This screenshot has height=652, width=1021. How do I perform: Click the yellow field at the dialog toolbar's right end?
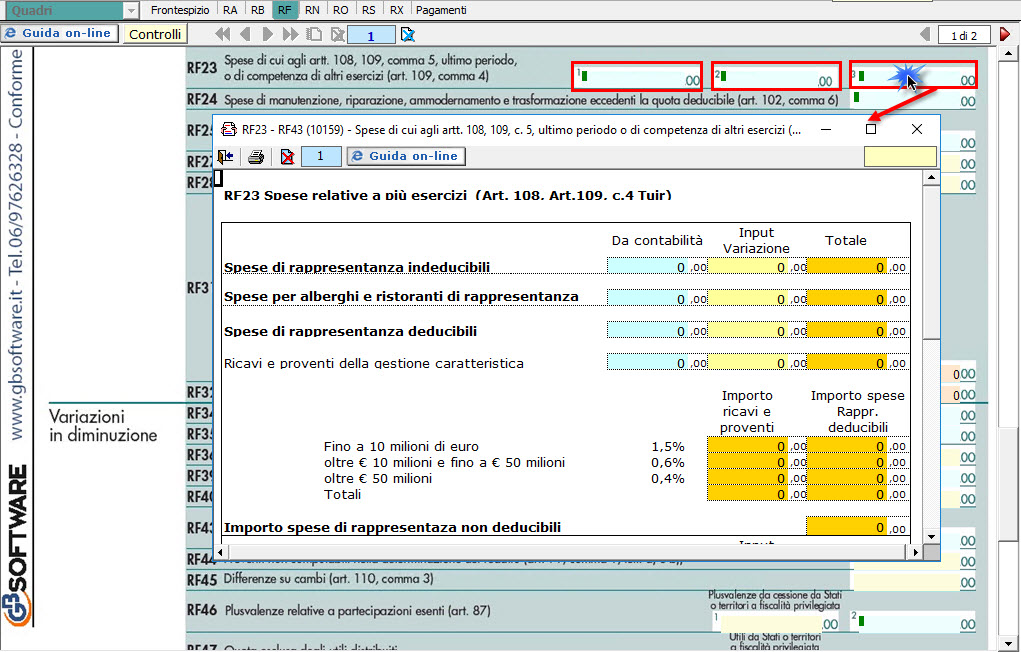coord(900,156)
